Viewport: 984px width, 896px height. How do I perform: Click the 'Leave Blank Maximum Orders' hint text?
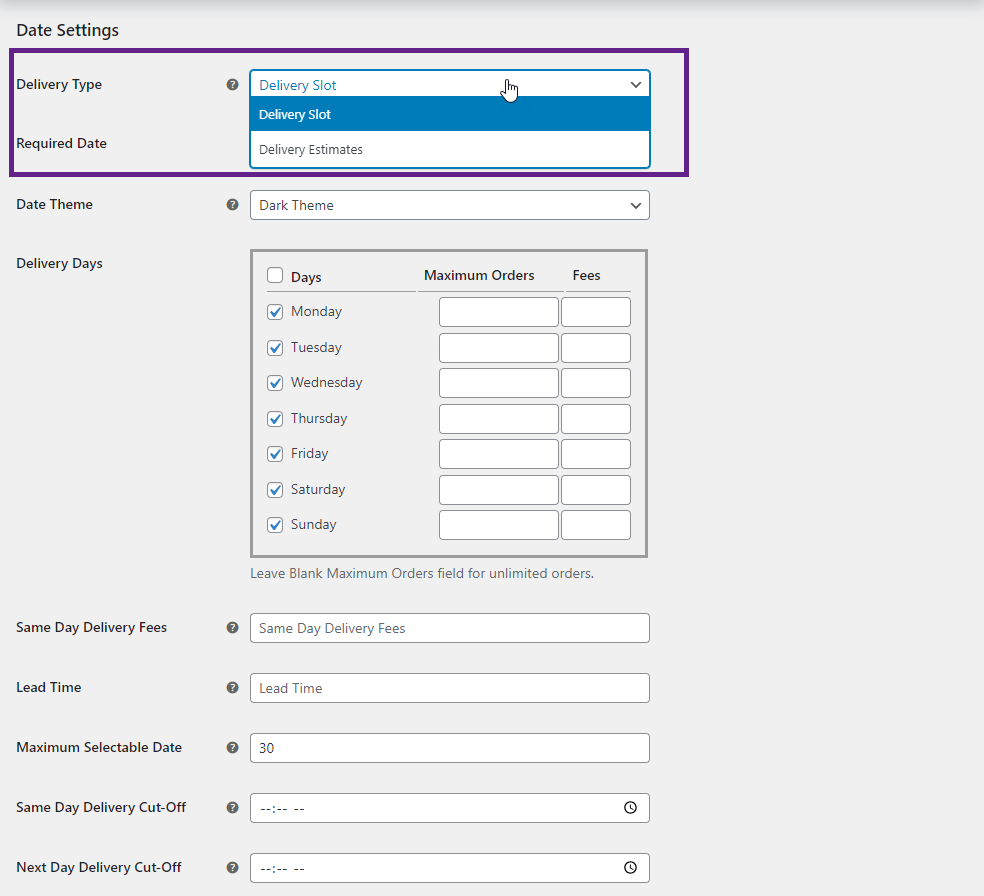(x=422, y=573)
